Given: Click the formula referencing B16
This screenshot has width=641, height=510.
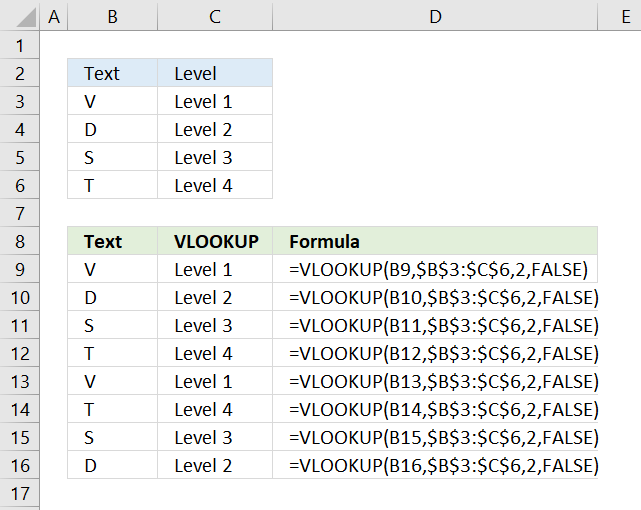Looking at the screenshot, I should pos(435,465).
